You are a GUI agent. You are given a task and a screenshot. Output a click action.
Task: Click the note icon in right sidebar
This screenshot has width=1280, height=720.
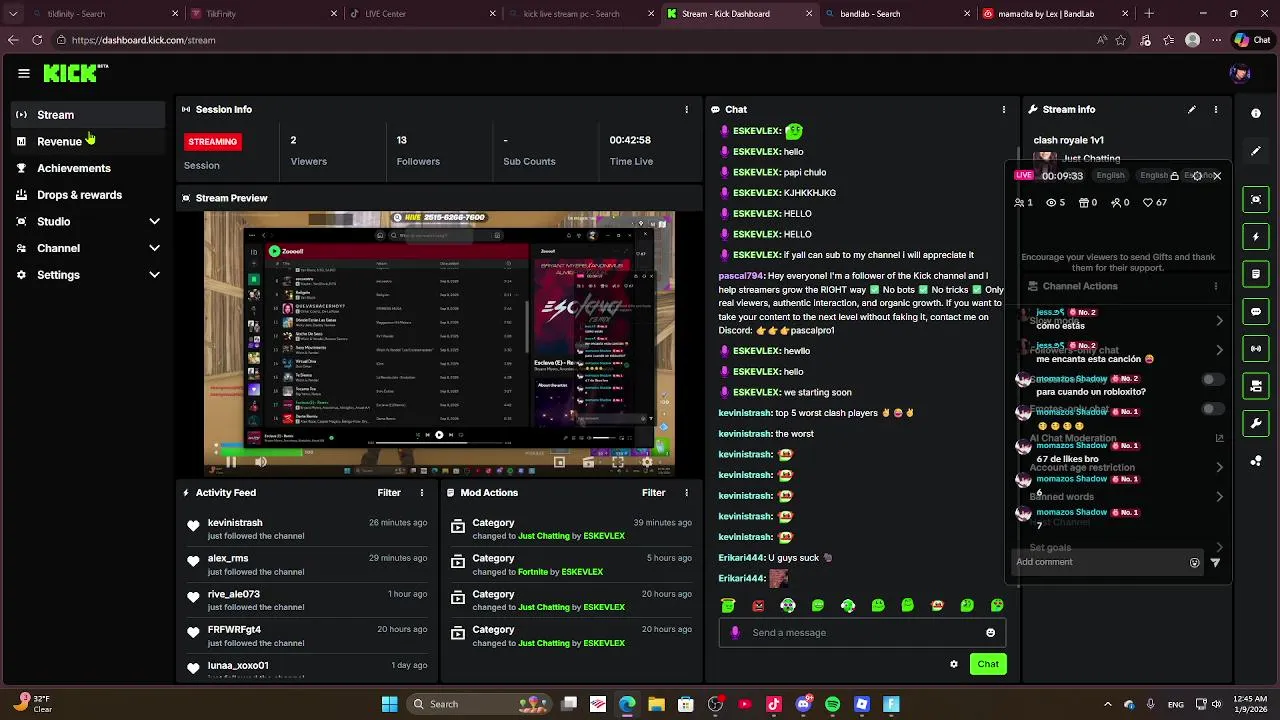click(x=1256, y=274)
